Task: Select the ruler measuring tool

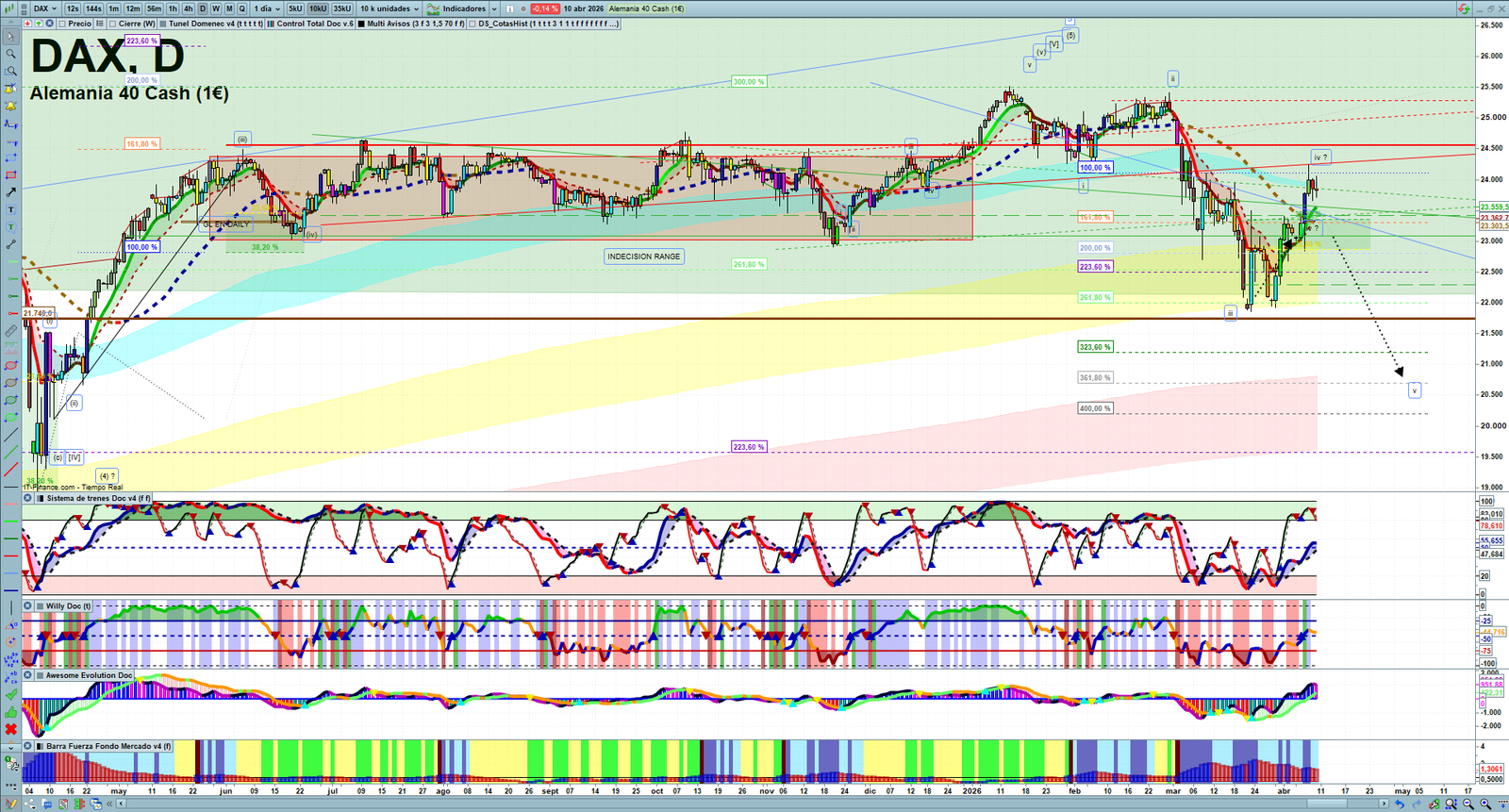Action: pos(10,331)
